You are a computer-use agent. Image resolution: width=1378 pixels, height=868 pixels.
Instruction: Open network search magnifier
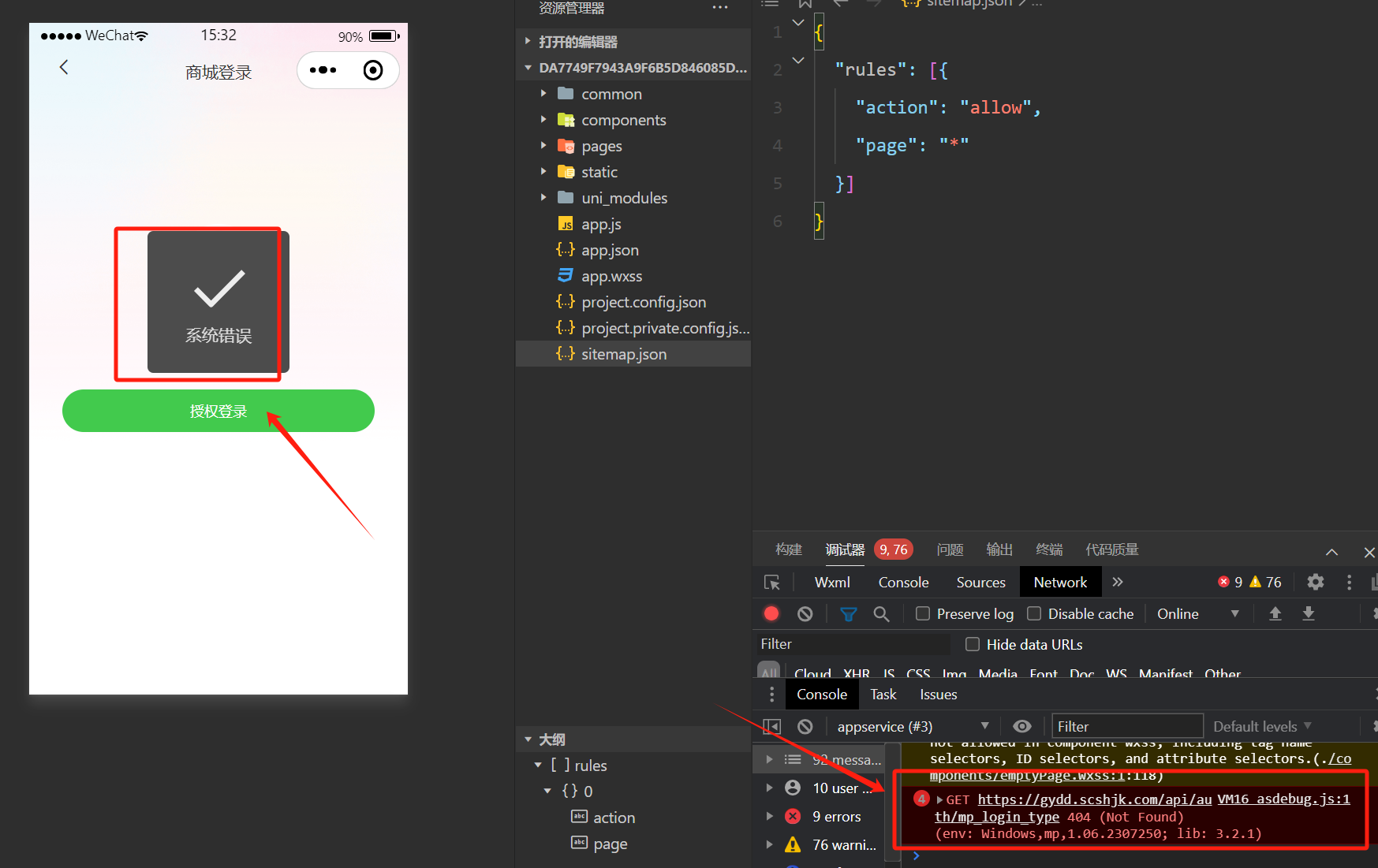pos(881,614)
